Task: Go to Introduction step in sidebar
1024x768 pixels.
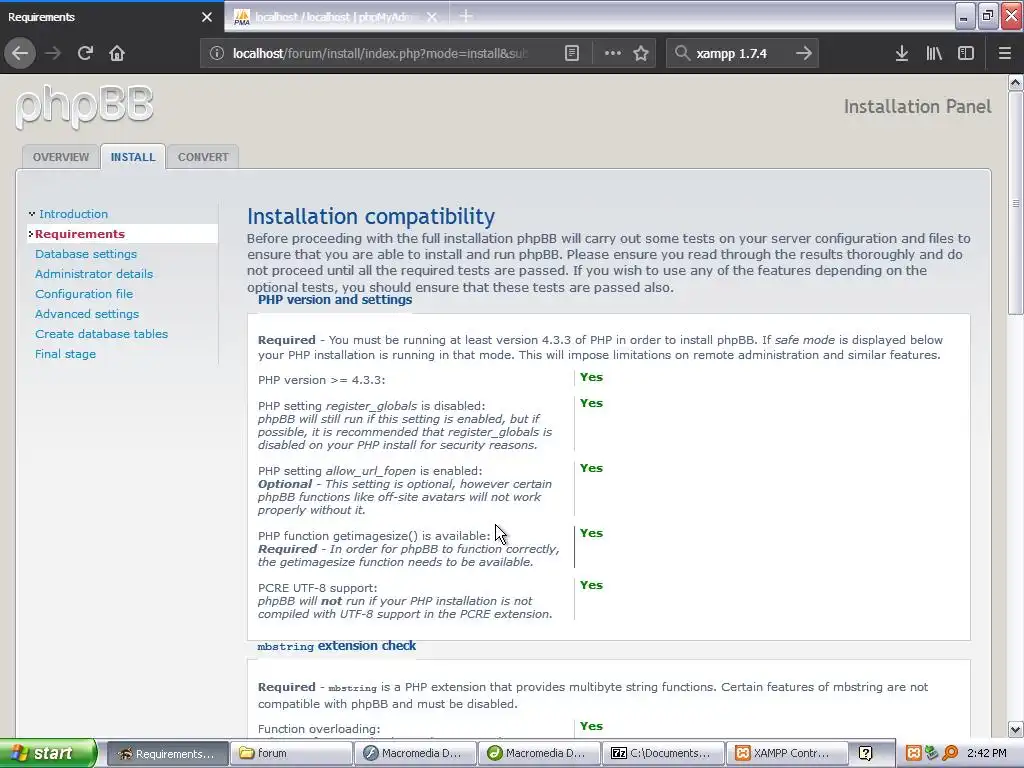Action: click(x=73, y=214)
